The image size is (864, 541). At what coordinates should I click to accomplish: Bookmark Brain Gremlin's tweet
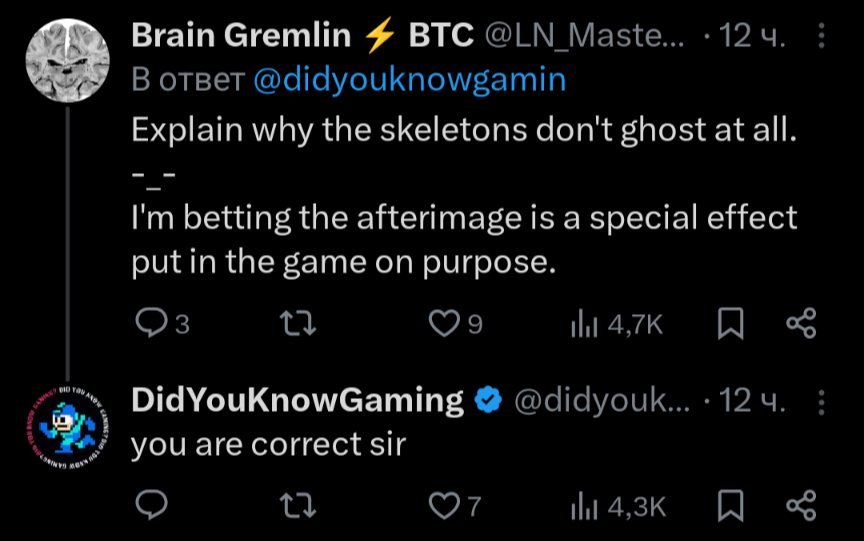pos(732,322)
